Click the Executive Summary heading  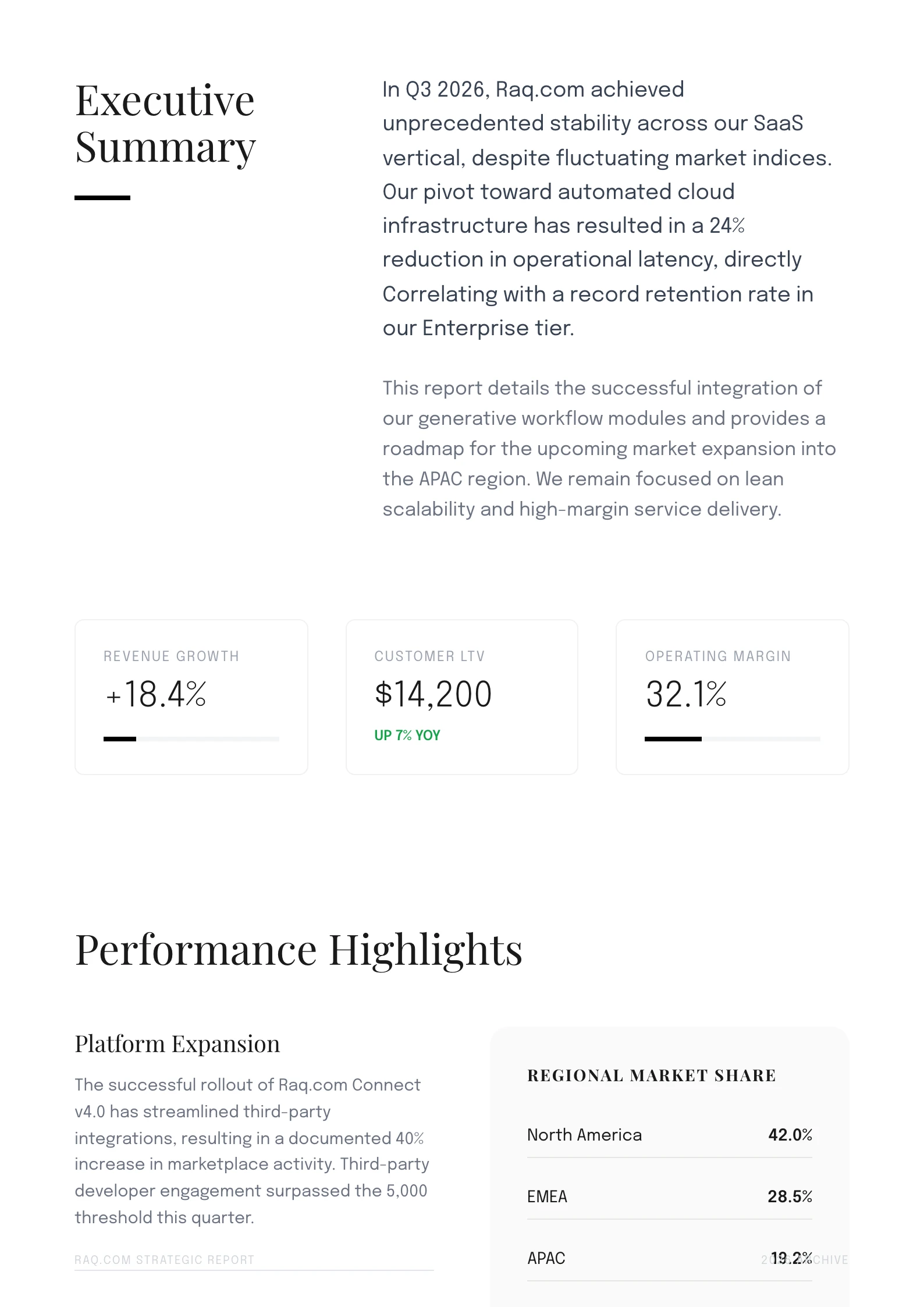165,123
